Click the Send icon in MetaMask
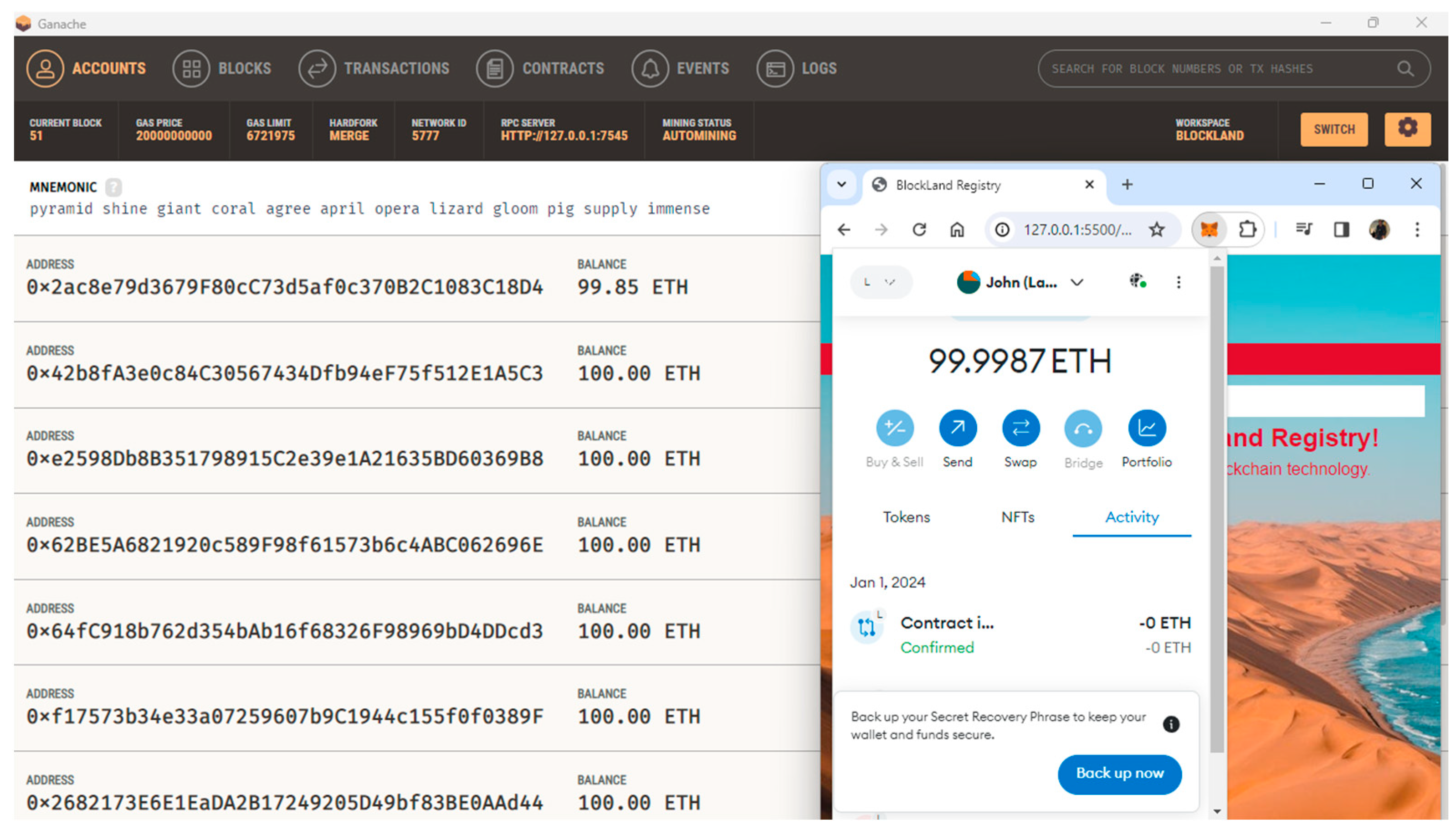1456x831 pixels. click(957, 428)
